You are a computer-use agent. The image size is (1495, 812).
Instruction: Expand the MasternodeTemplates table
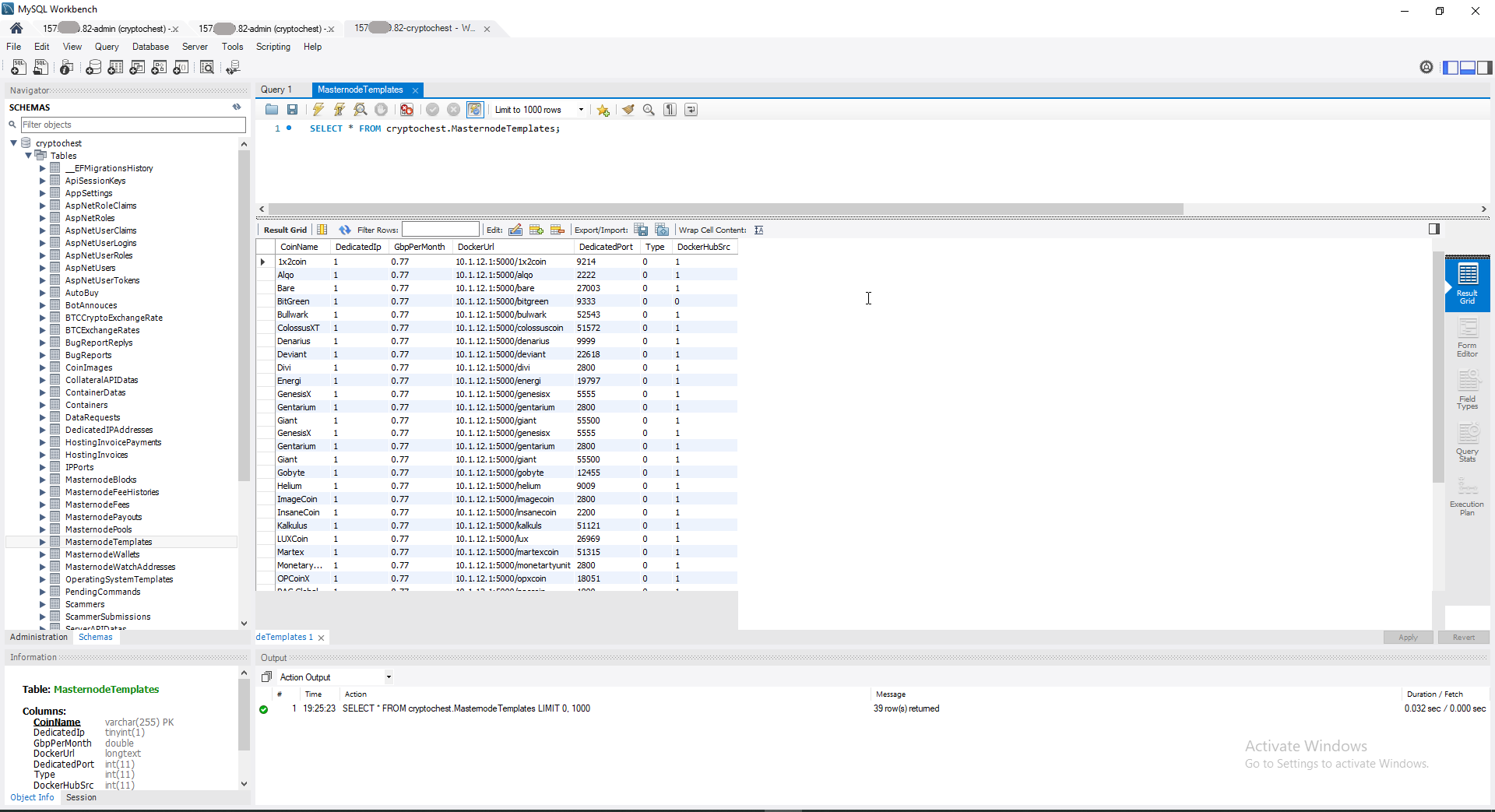[43, 542]
